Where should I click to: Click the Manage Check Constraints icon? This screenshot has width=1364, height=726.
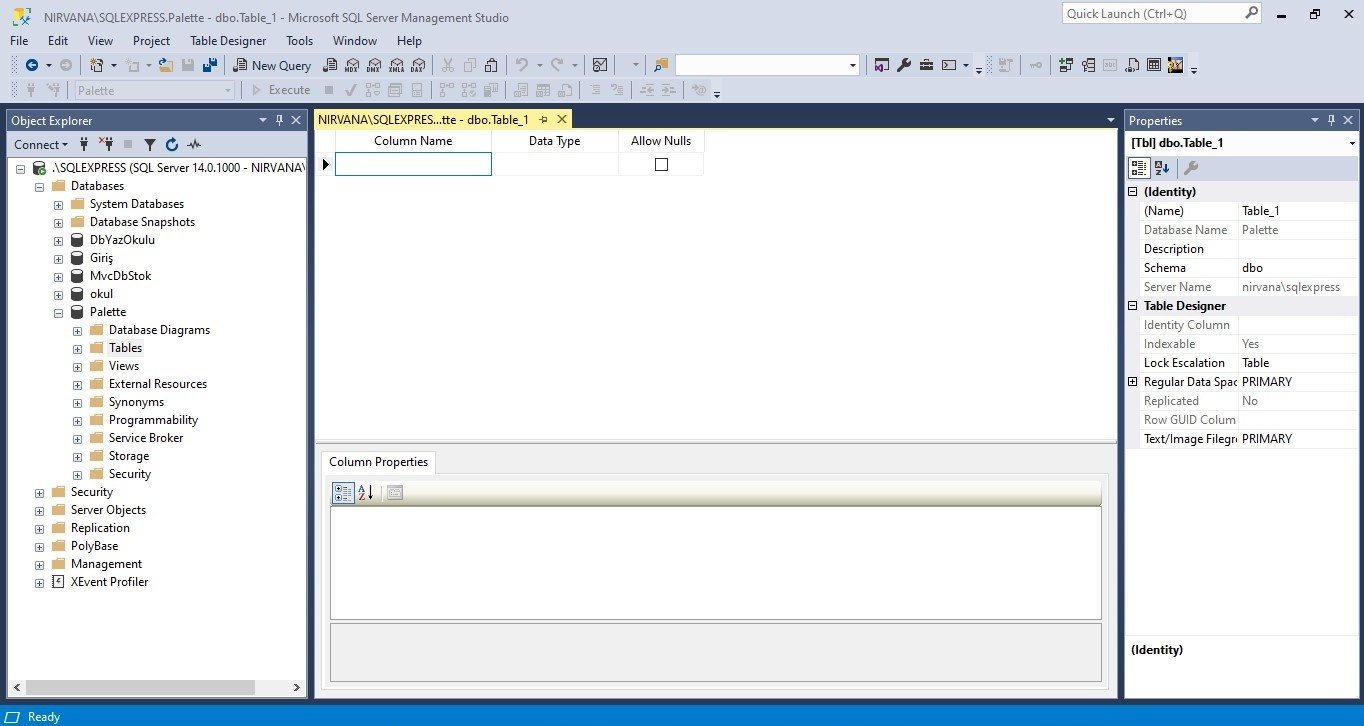1154,65
